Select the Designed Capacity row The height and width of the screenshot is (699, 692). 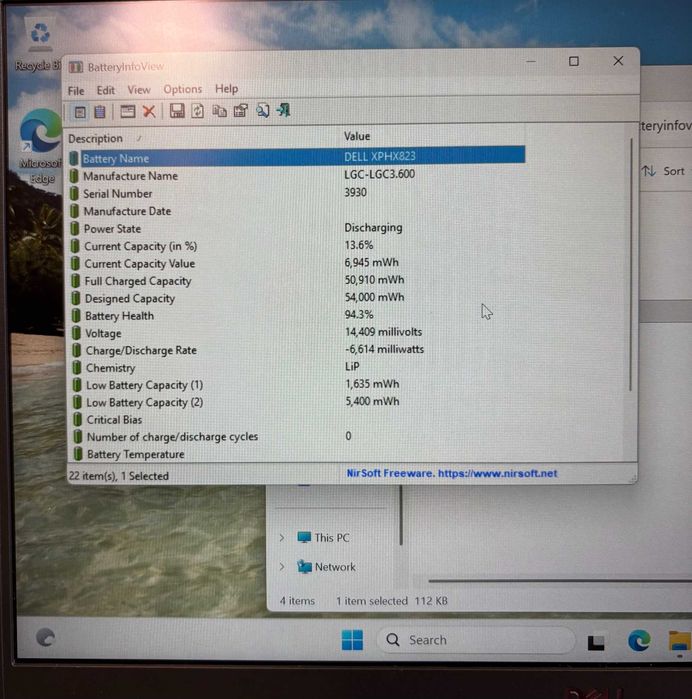(297, 298)
